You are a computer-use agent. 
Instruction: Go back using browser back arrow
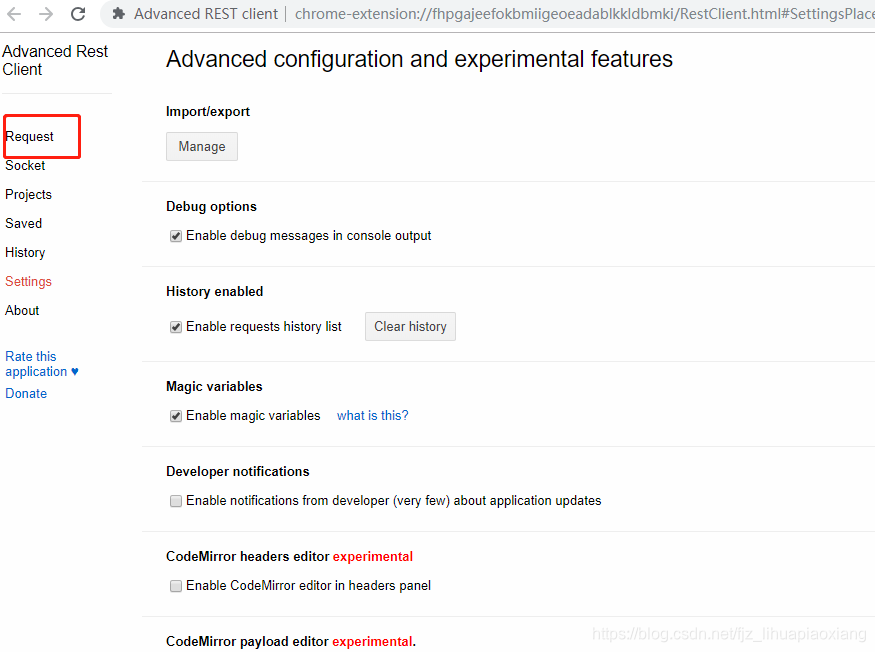pos(14,13)
